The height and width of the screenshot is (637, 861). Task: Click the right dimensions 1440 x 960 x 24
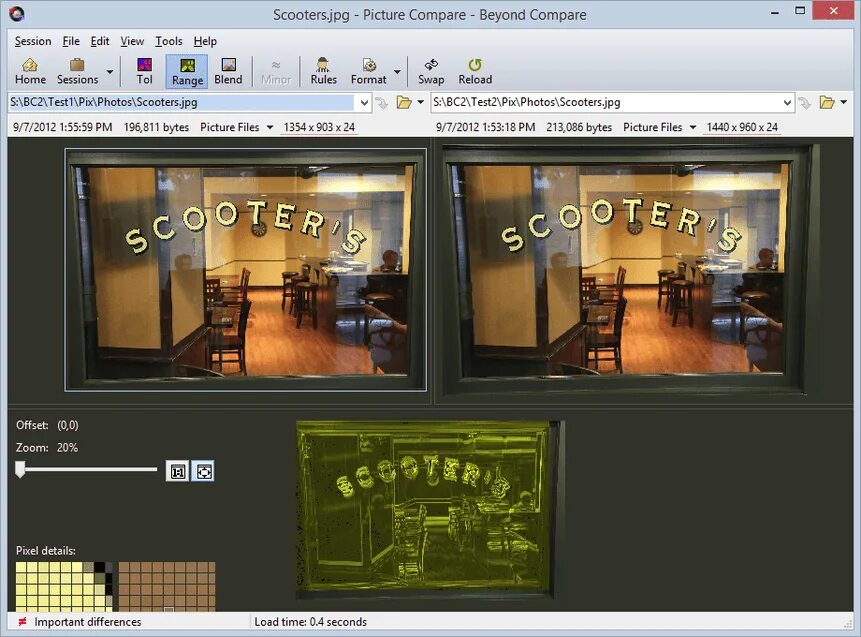[x=742, y=127]
